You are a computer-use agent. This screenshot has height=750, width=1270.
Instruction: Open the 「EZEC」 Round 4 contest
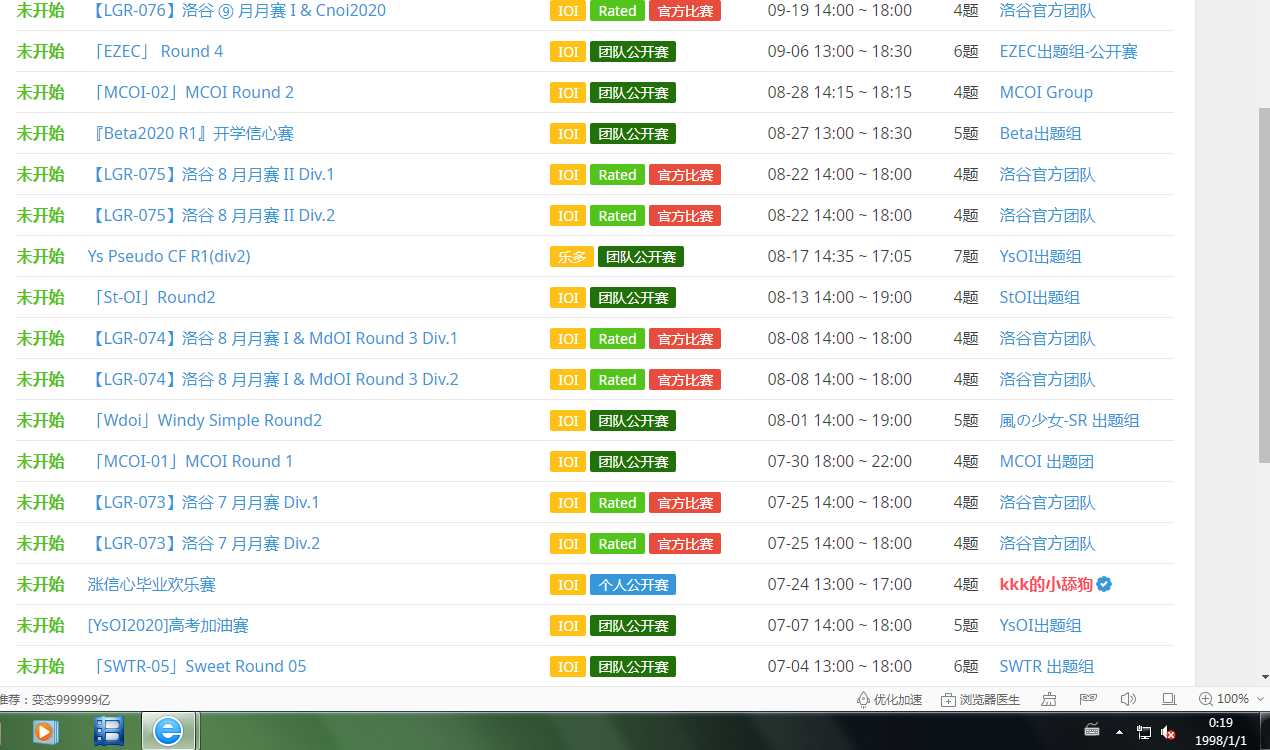coord(156,51)
